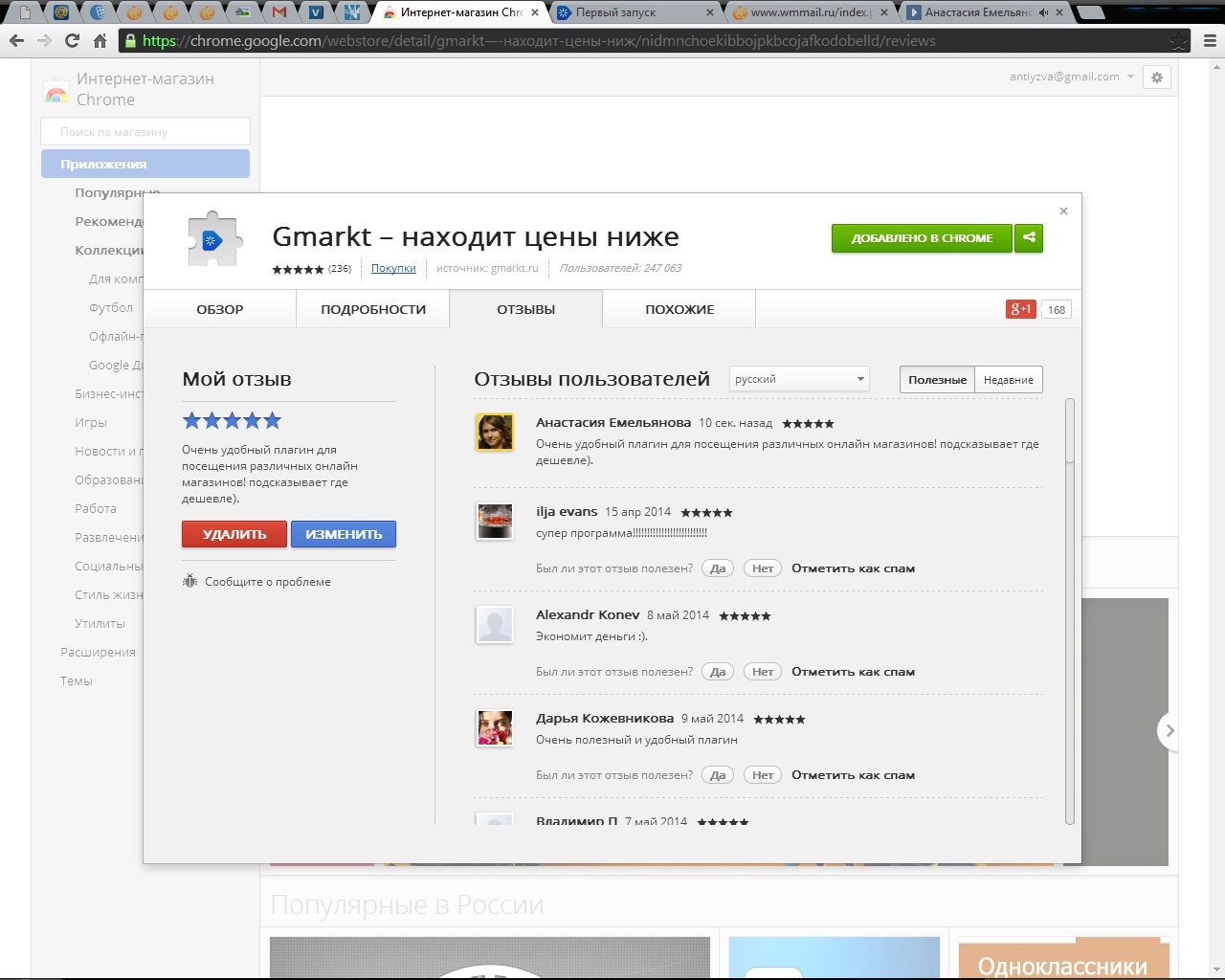Mark ilja evans review helpful with Да
This screenshot has width=1225, height=980.
(x=718, y=568)
